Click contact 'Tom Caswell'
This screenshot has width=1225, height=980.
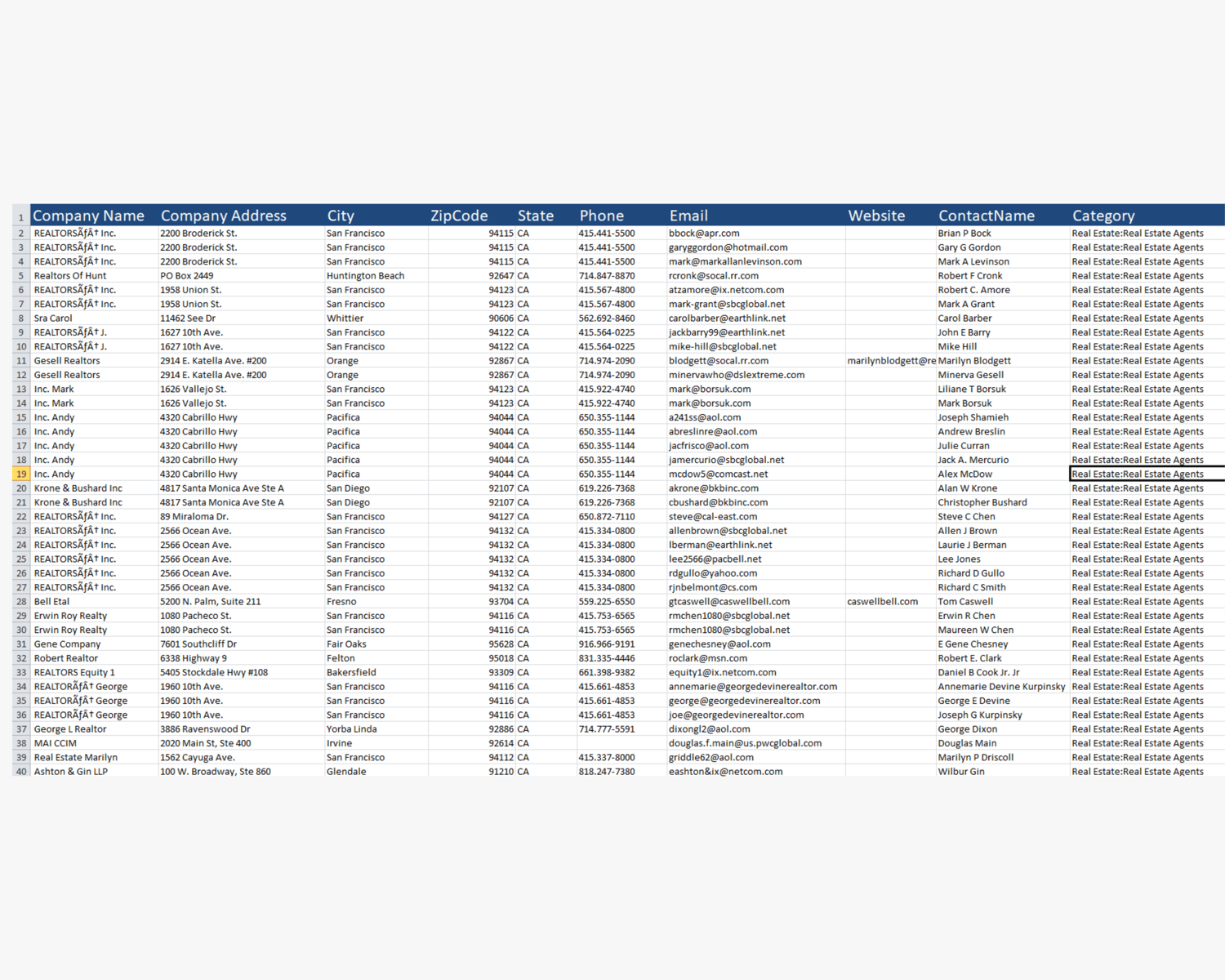(1003, 601)
